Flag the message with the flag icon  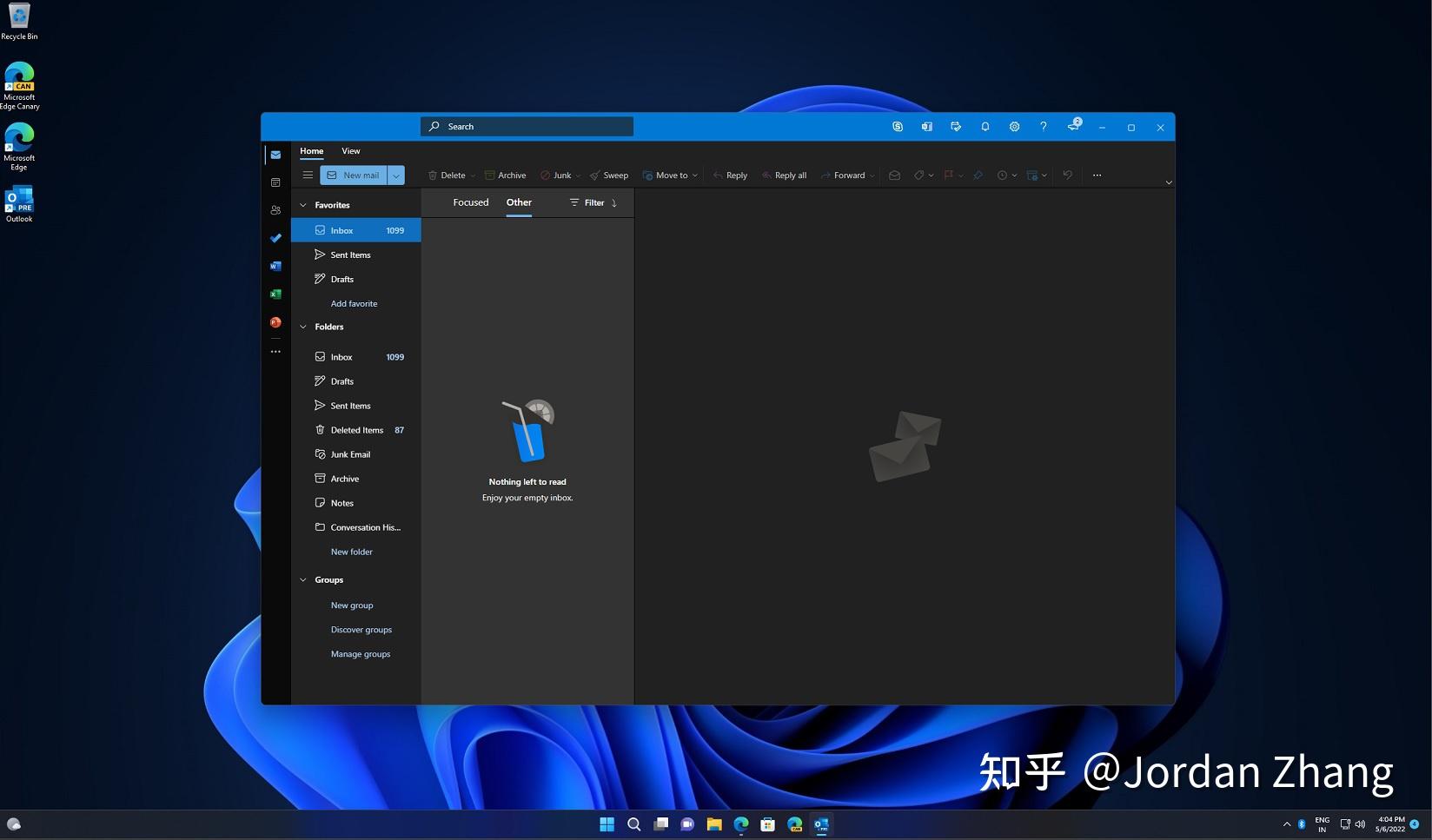(949, 175)
